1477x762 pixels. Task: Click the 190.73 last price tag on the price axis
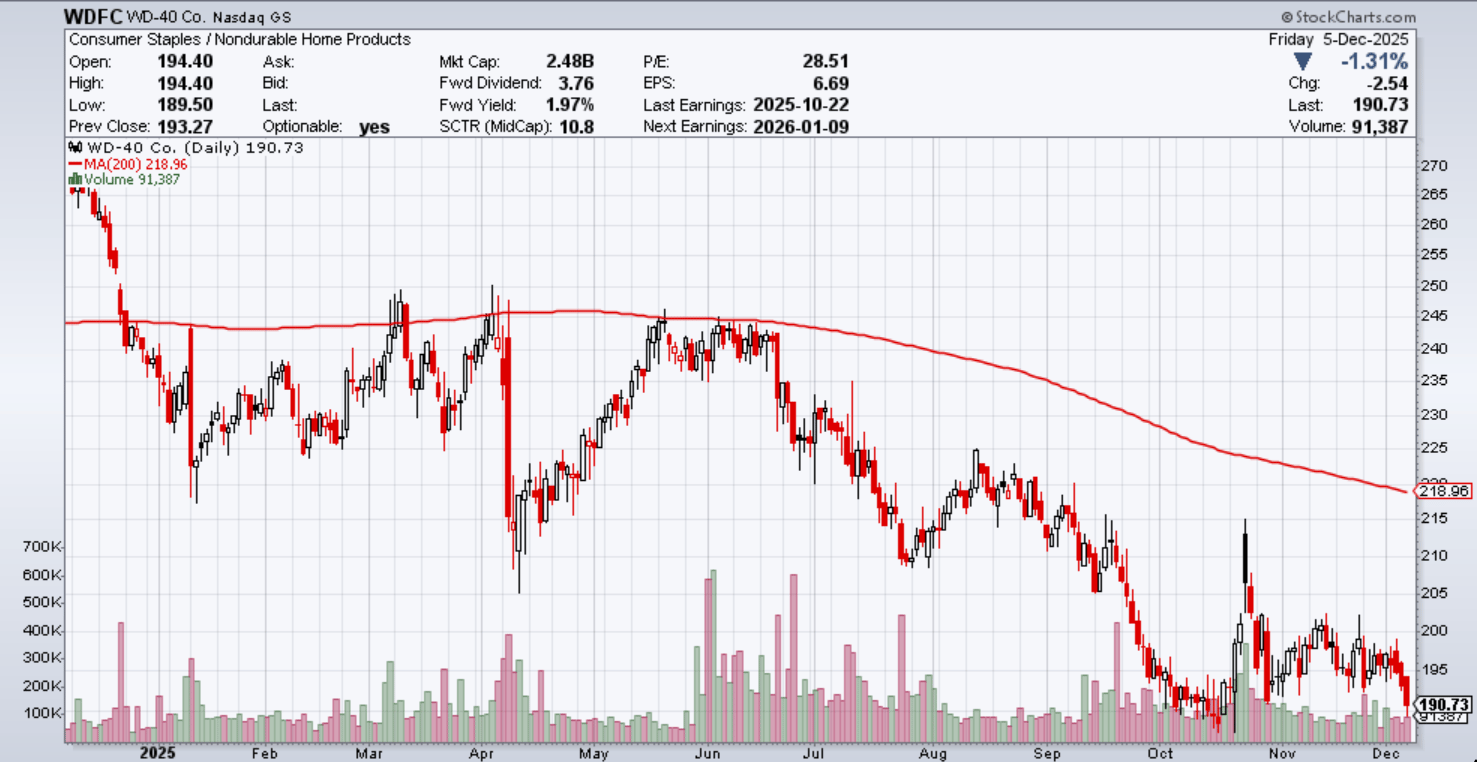click(x=1443, y=704)
